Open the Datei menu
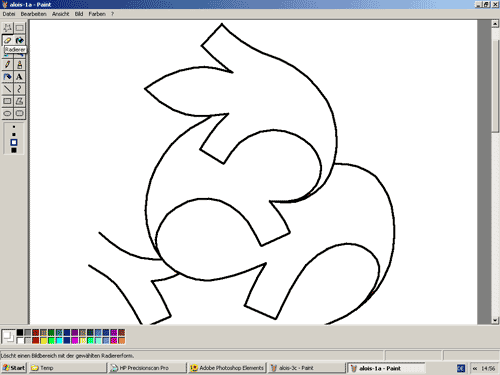Image resolution: width=500 pixels, height=375 pixels. pos(9,14)
